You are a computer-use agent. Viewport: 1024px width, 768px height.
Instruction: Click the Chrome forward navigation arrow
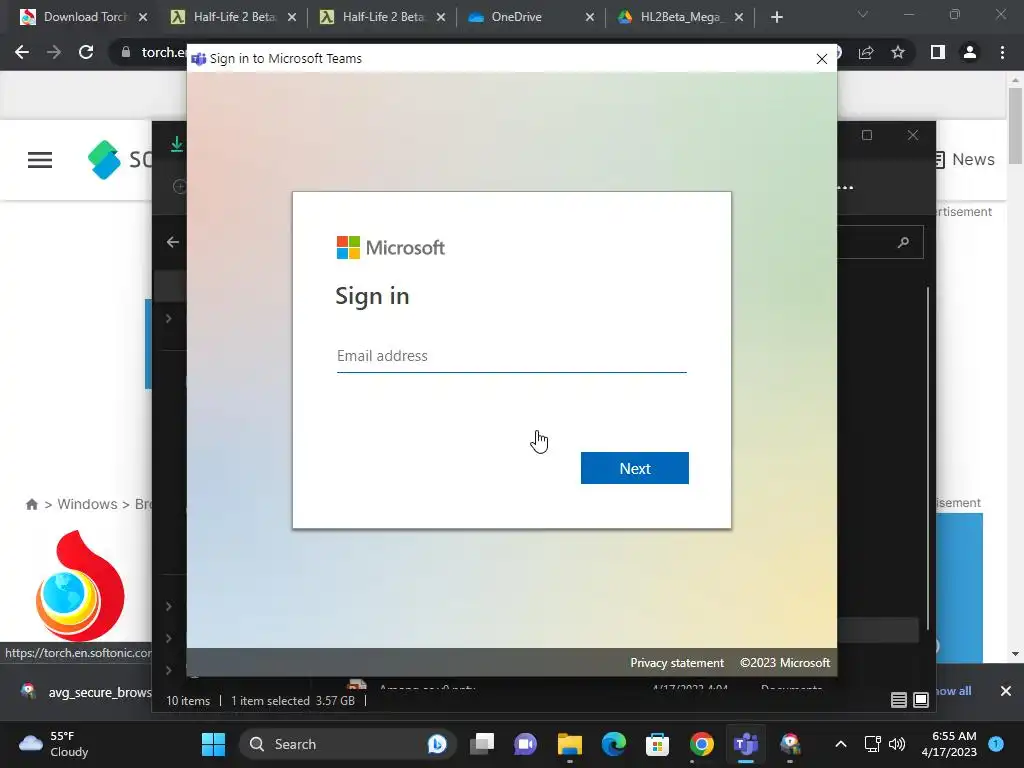click(54, 52)
